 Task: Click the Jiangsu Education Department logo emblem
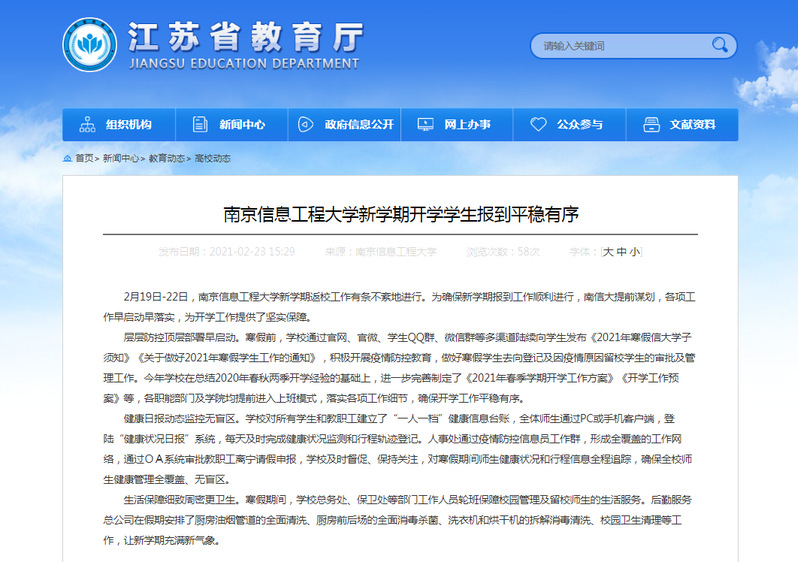pos(88,46)
